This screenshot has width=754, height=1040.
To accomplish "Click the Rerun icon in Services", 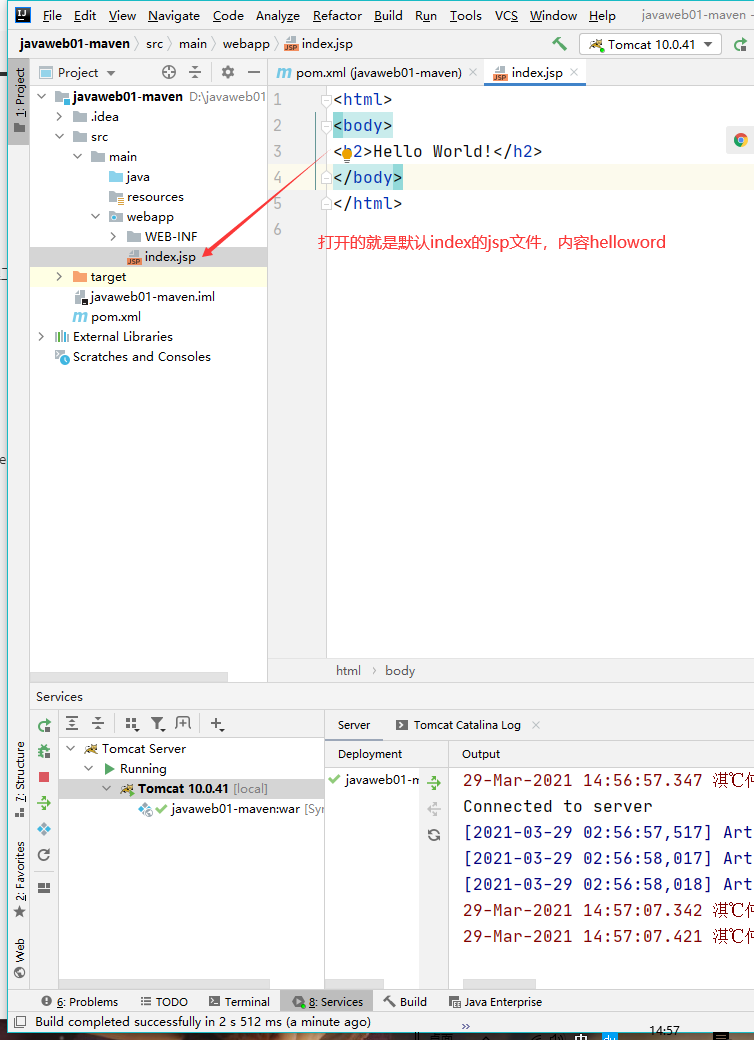I will coord(44,725).
